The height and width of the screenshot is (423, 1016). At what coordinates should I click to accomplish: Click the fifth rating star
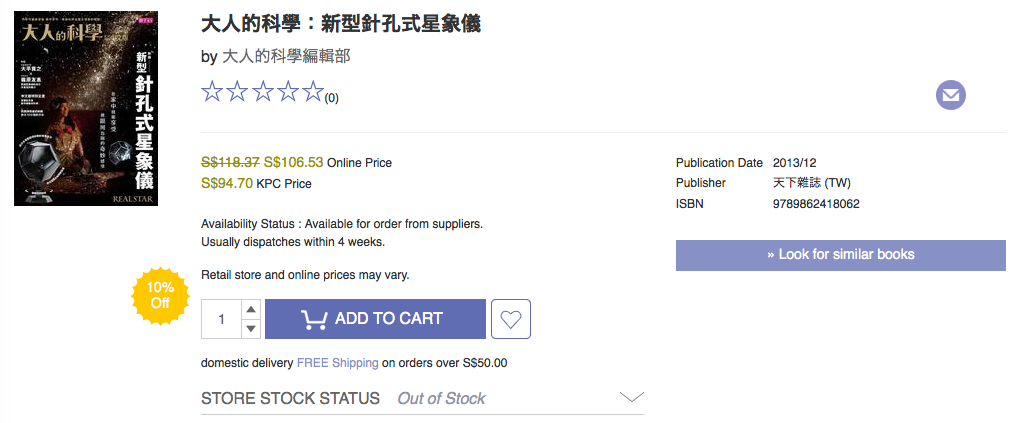pyautogui.click(x=313, y=93)
